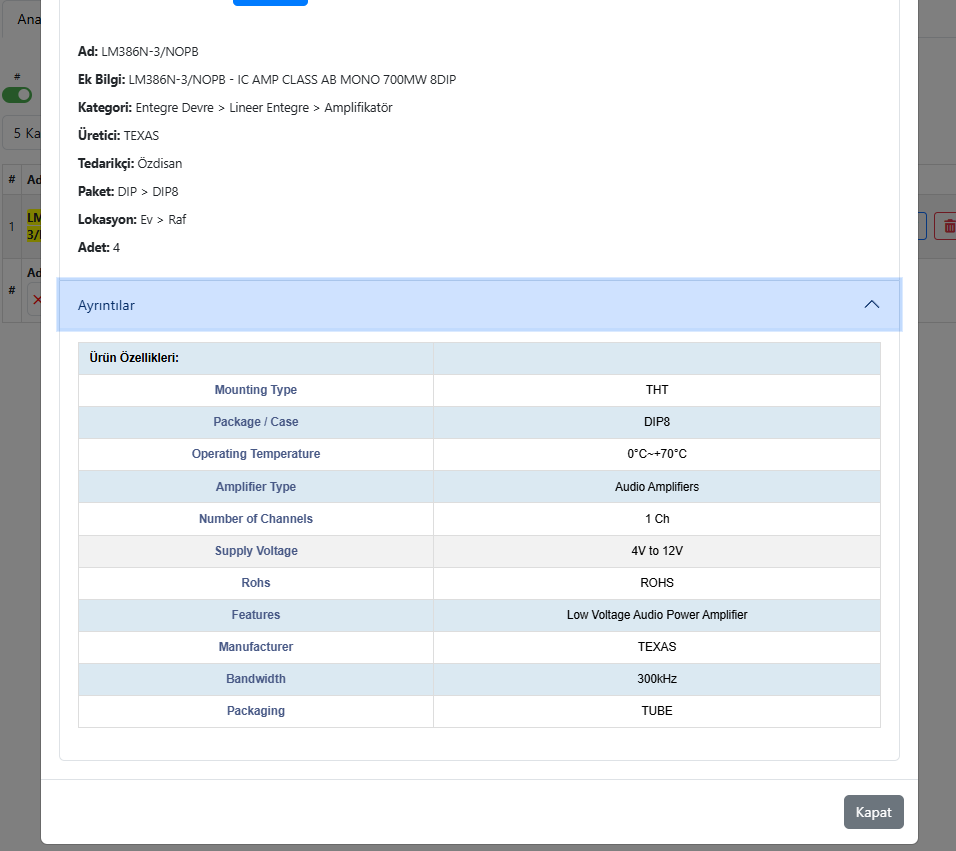Click the Low Voltage Audio Power Amplifier cell

[x=656, y=615]
